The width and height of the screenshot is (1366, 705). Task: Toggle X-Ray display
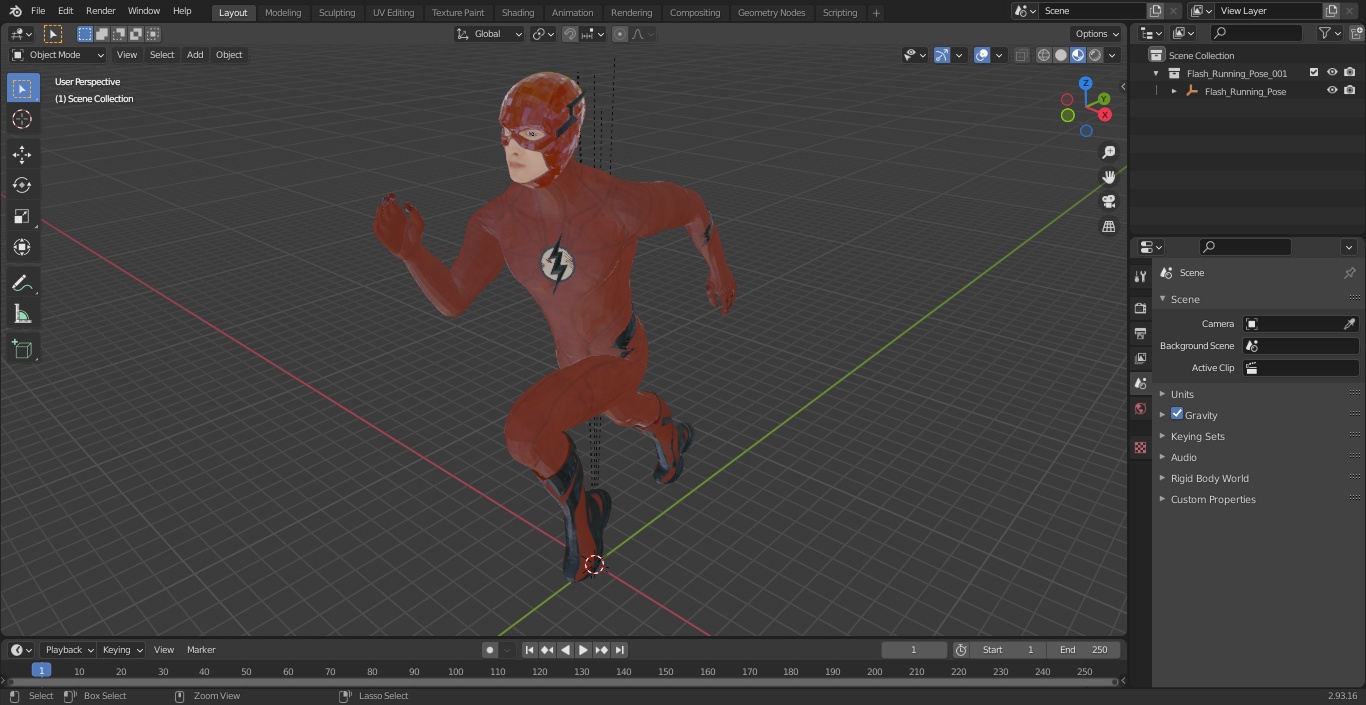[1021, 55]
